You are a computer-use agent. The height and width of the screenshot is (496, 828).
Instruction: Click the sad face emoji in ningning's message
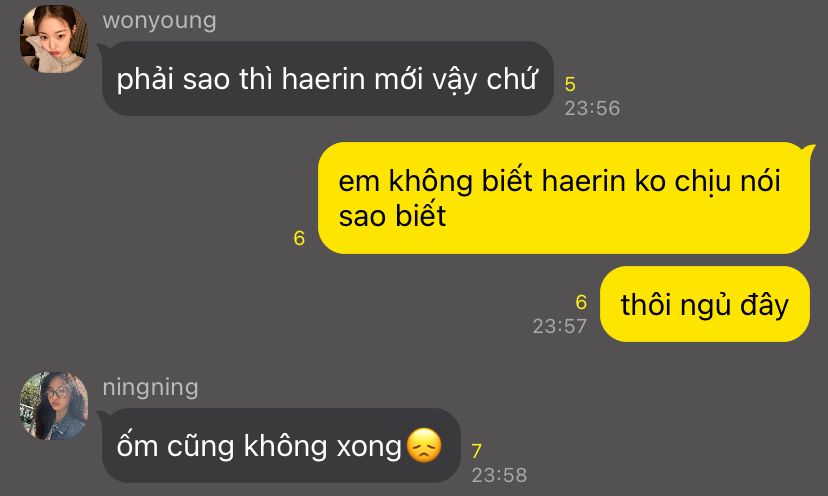pyautogui.click(x=424, y=446)
